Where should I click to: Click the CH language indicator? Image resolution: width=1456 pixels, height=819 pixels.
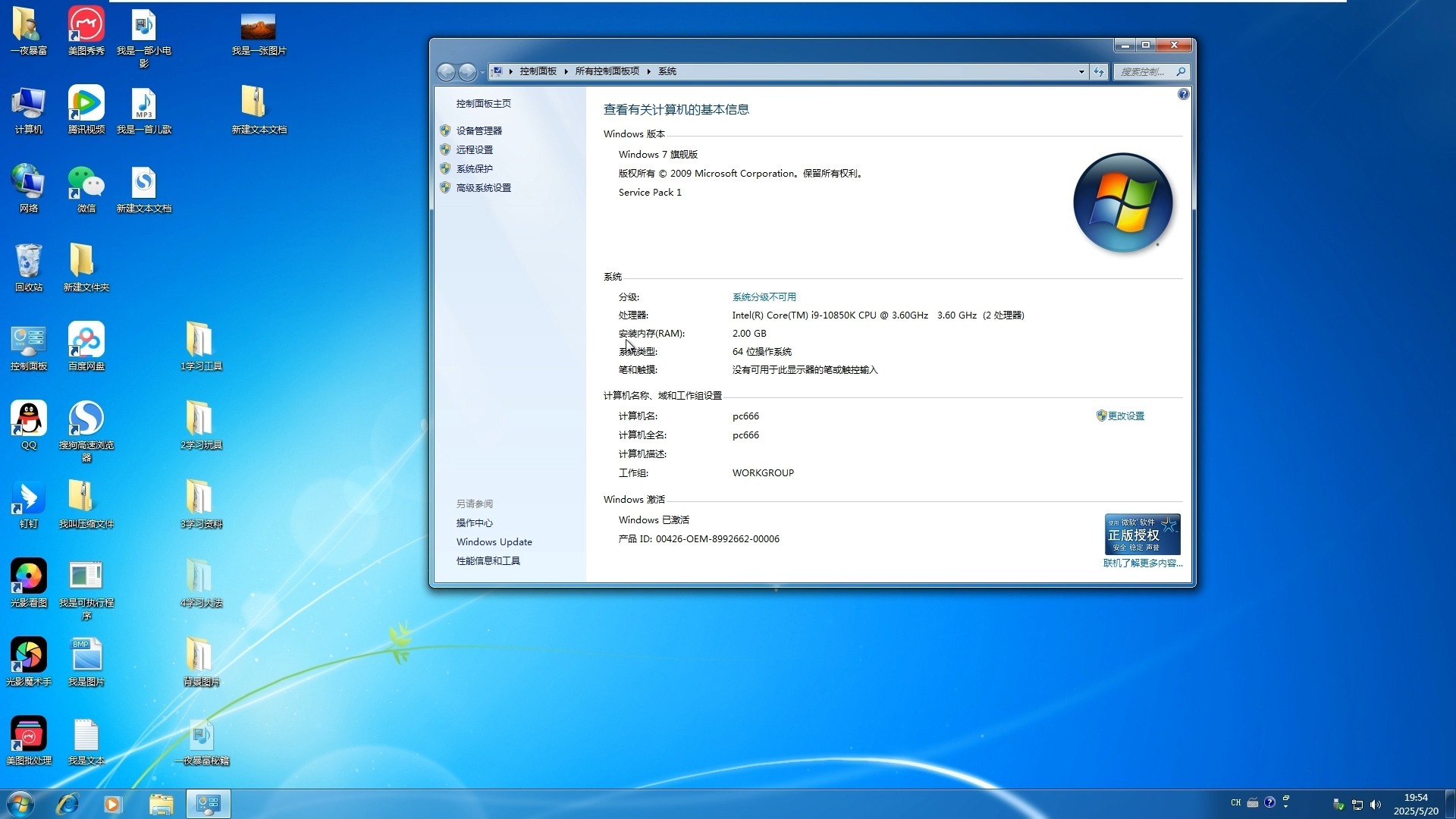pyautogui.click(x=1236, y=802)
